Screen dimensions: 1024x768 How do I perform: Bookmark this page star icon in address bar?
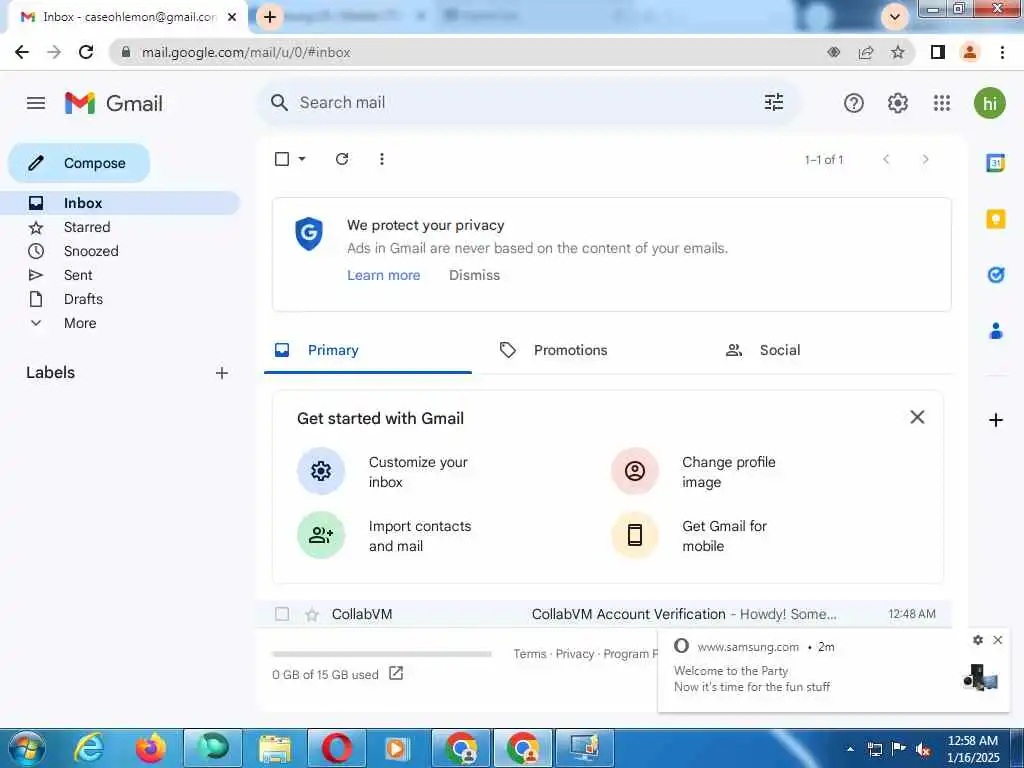click(x=898, y=52)
